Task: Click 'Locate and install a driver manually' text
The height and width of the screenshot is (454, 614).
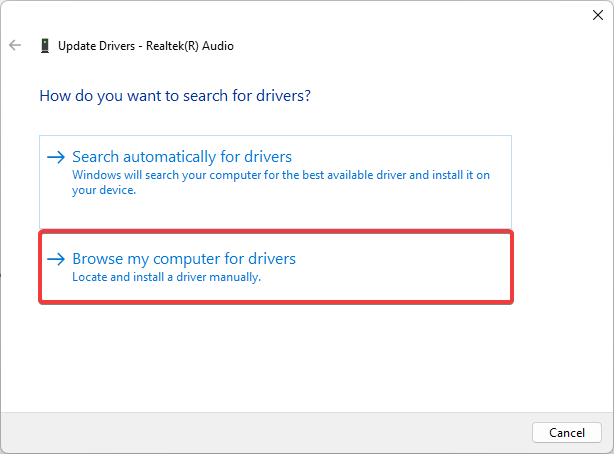Action: click(166, 277)
